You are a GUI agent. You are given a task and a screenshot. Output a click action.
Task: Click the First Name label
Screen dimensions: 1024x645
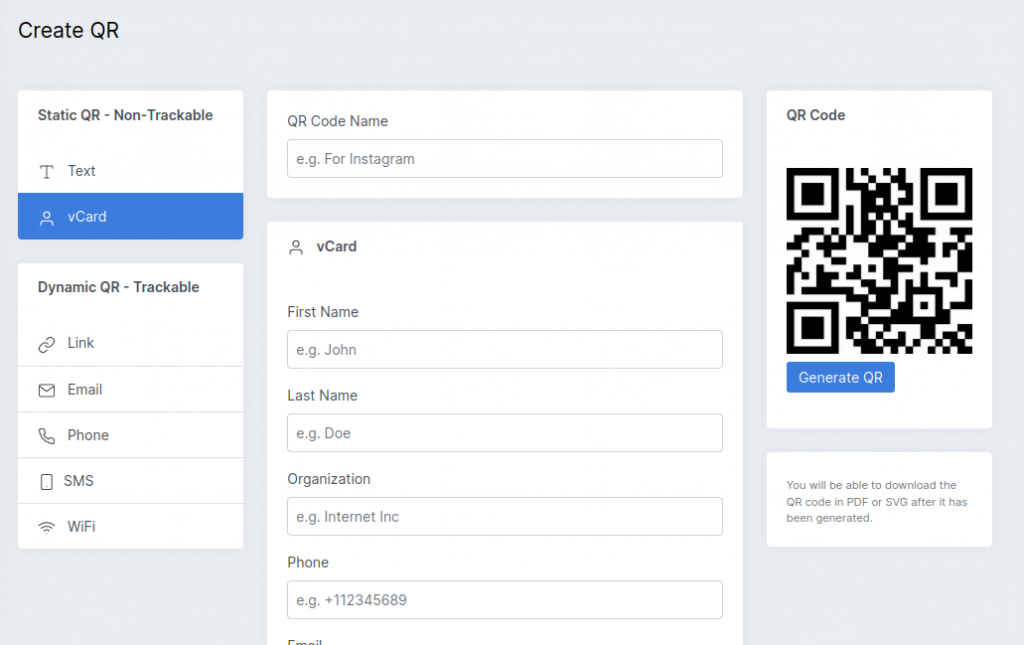pyautogui.click(x=323, y=312)
